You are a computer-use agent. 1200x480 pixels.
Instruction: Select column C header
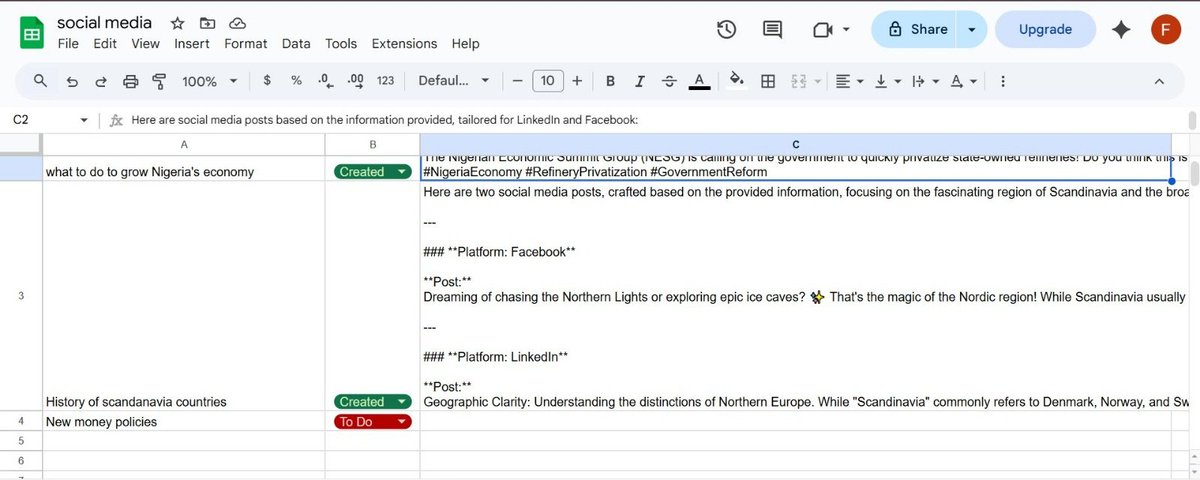click(x=796, y=145)
